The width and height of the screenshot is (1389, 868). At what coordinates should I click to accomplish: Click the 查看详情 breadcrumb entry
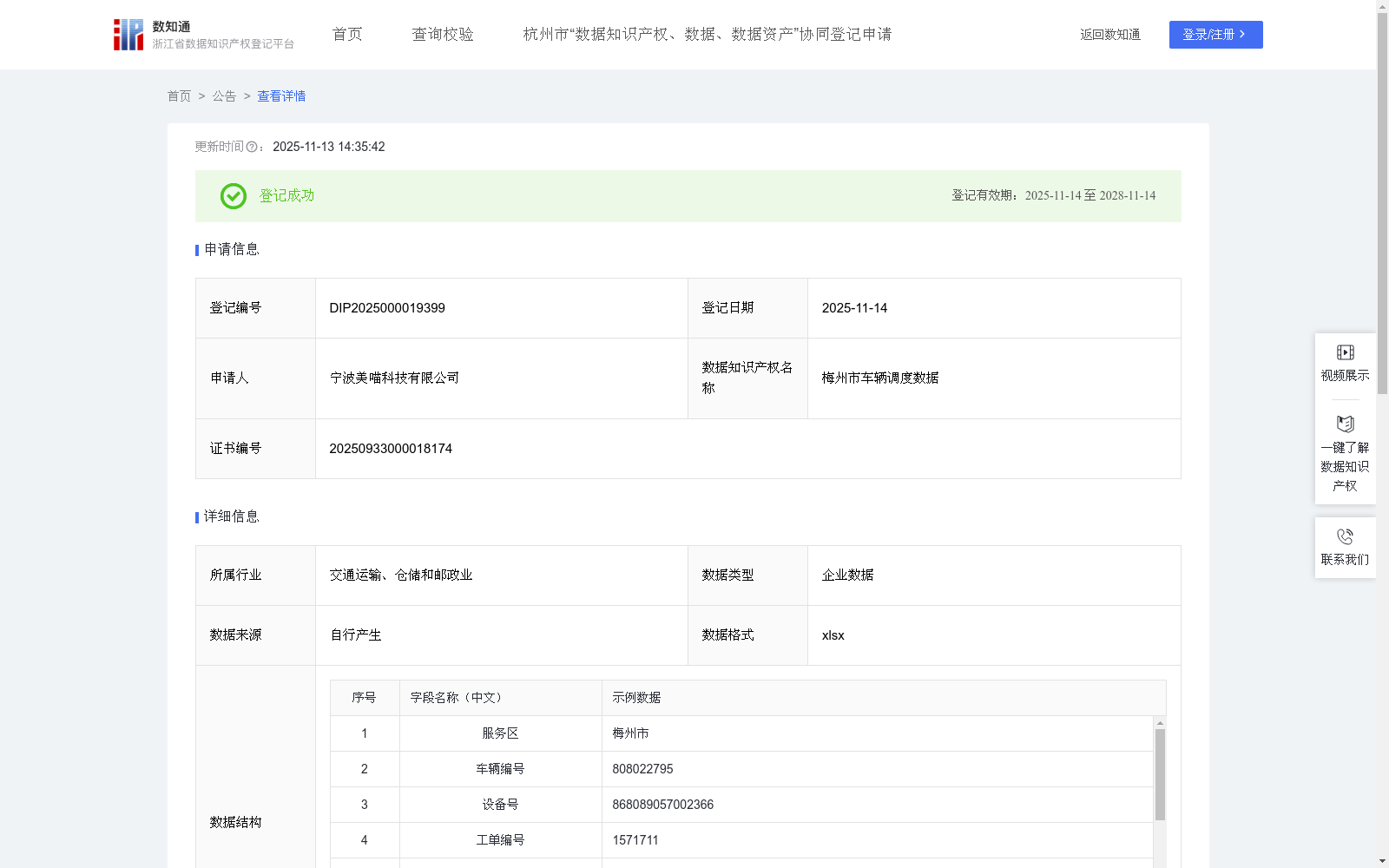coord(280,96)
